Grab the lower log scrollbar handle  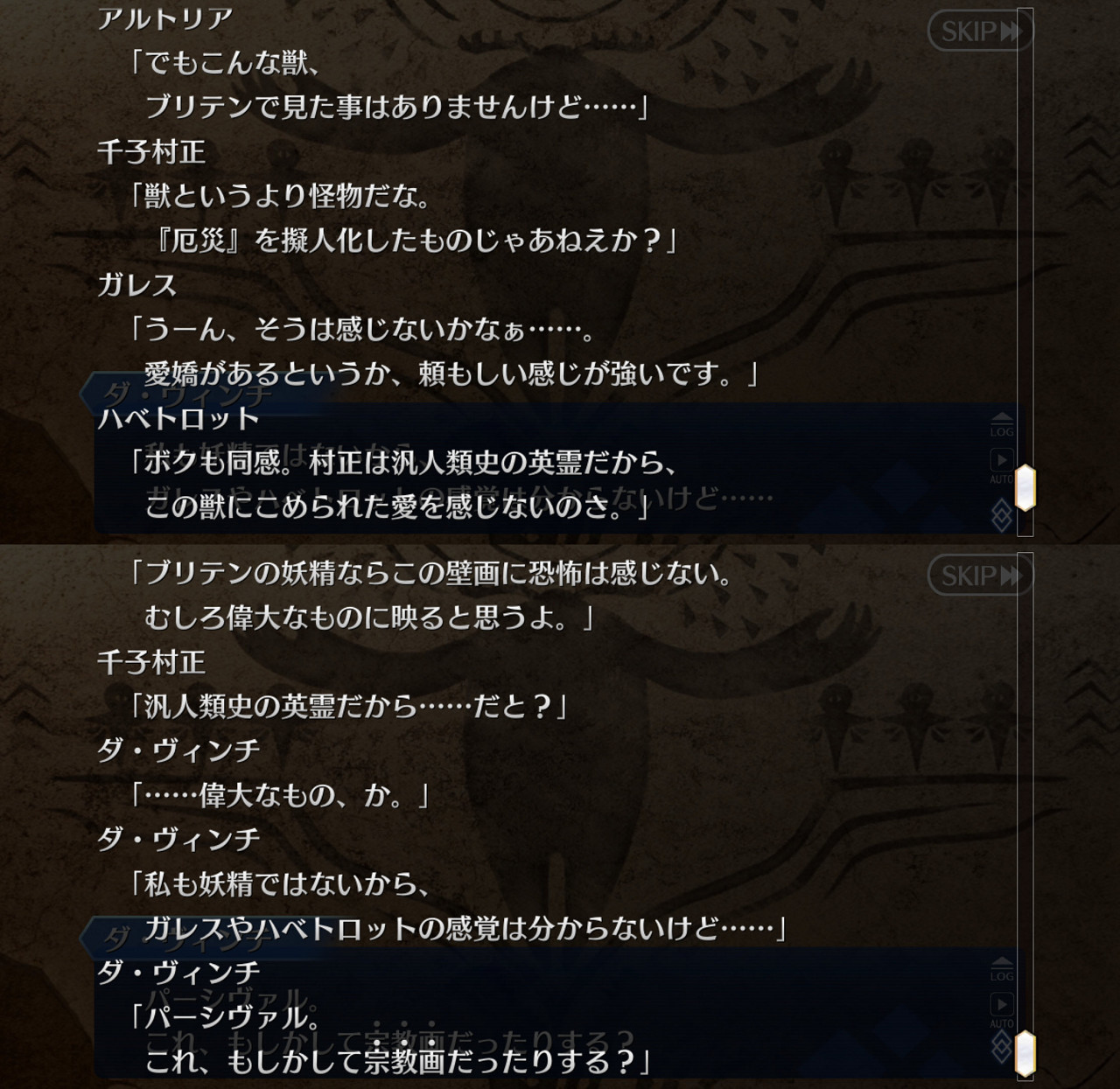(x=1025, y=1053)
